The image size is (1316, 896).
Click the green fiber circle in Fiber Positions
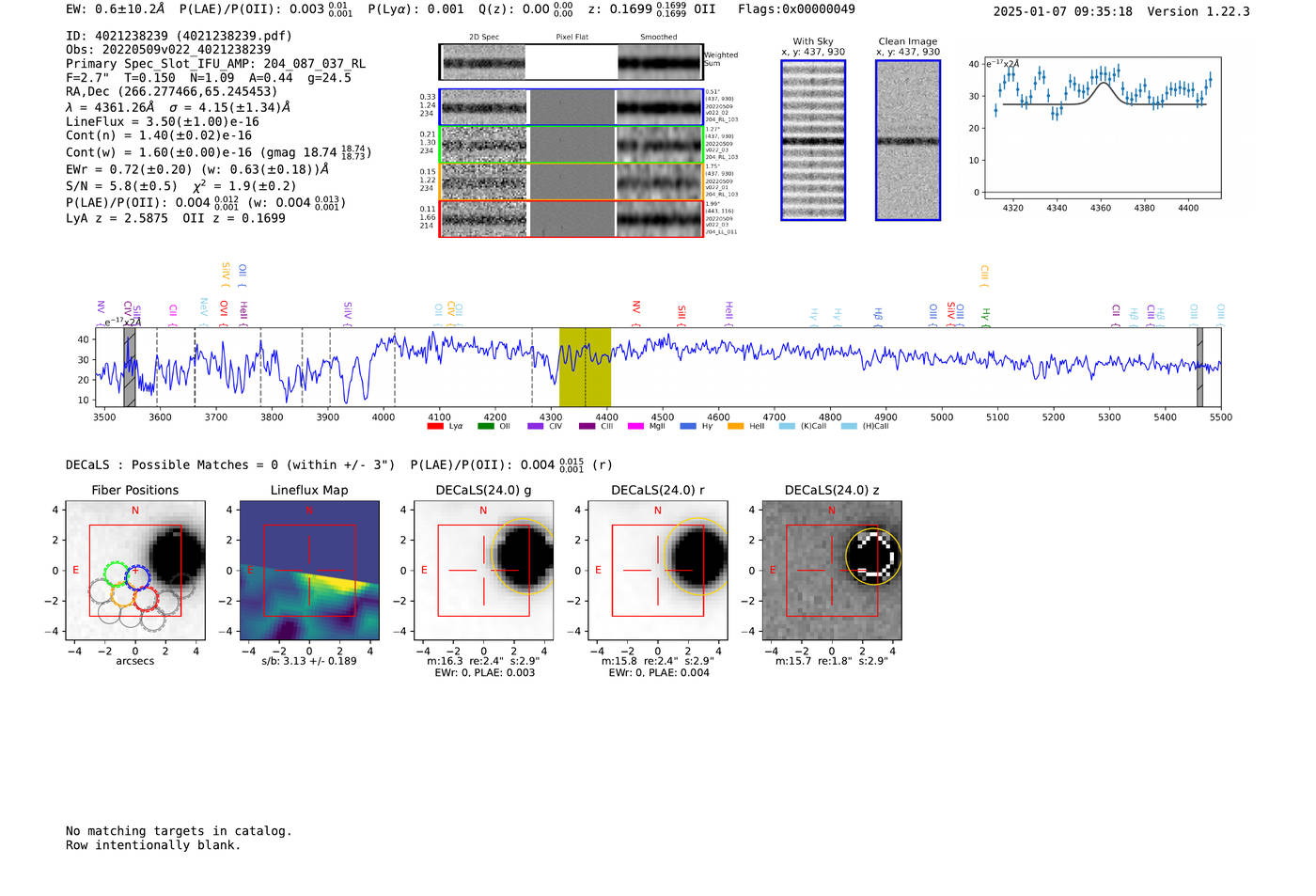click(x=116, y=575)
